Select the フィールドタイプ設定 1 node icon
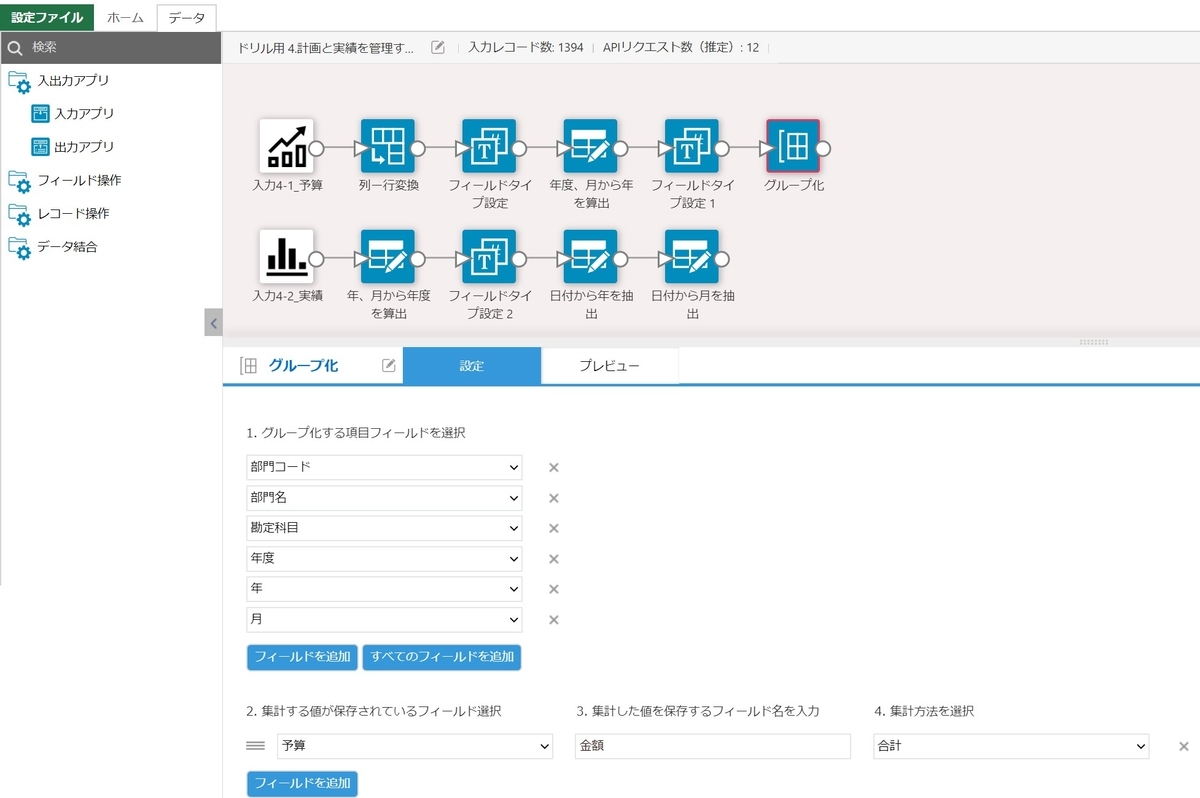1200x798 pixels. click(692, 147)
